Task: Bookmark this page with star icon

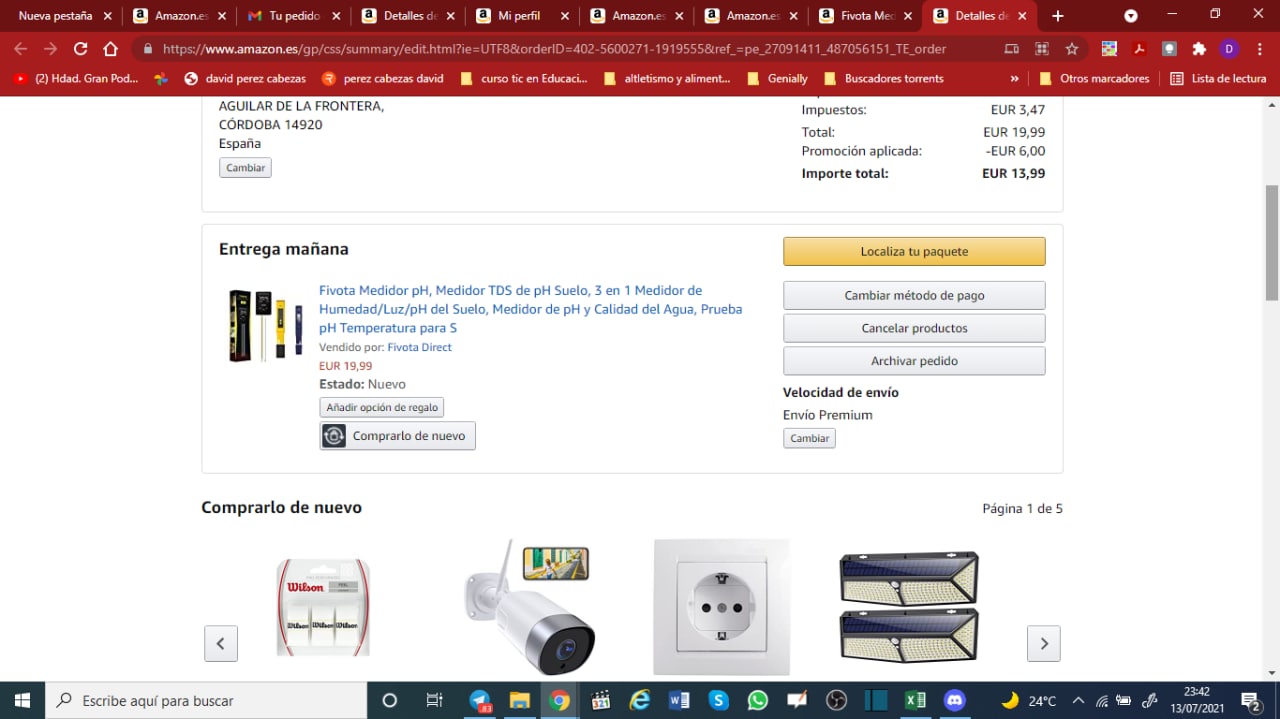Action: point(1072,49)
